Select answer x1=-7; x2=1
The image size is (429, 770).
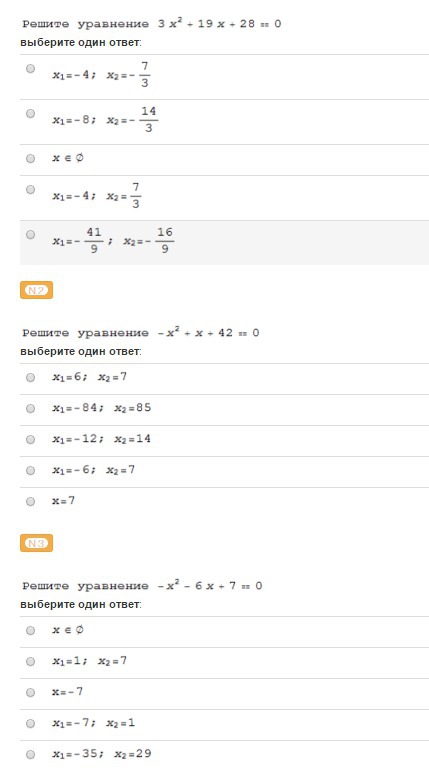pos(30,723)
